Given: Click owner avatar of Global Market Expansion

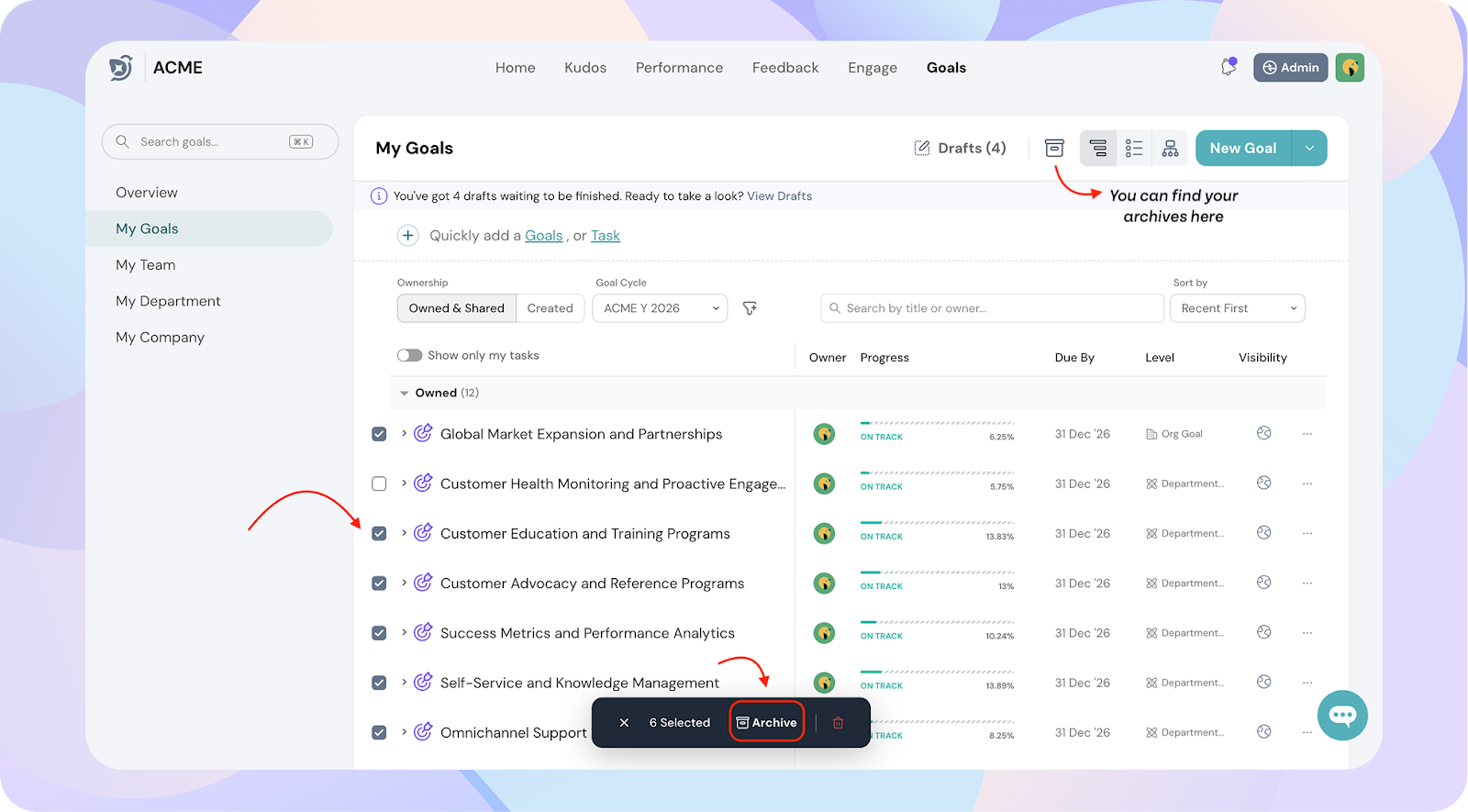Looking at the screenshot, I should [x=824, y=434].
